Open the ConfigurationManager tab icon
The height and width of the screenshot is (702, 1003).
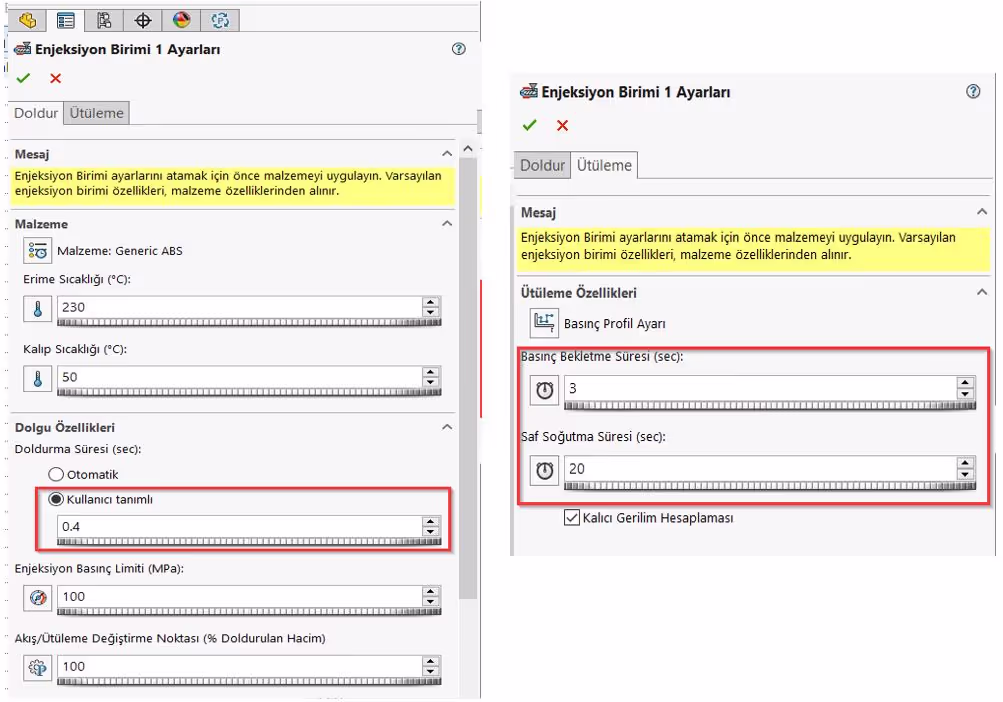[104, 20]
